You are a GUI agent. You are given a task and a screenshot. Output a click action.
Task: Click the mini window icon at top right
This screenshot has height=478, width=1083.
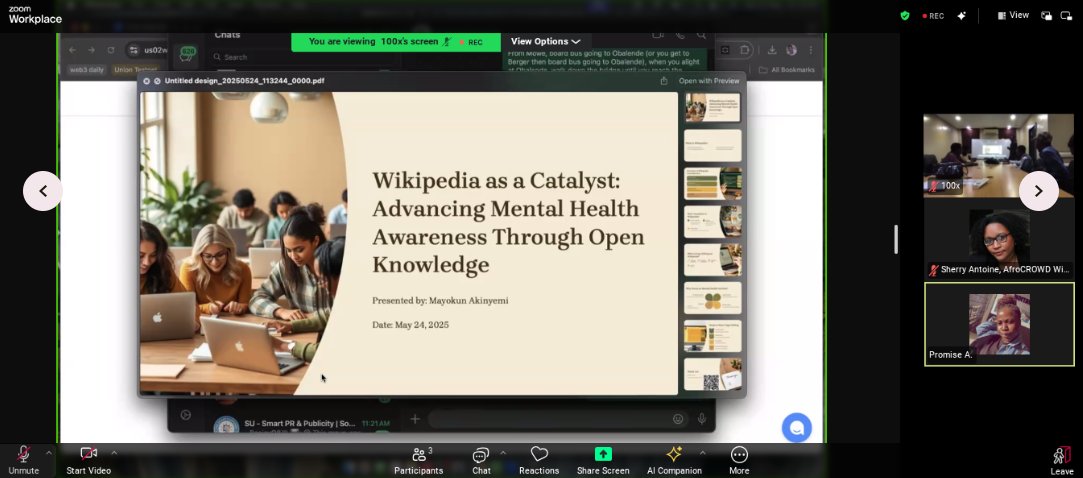pos(1066,15)
